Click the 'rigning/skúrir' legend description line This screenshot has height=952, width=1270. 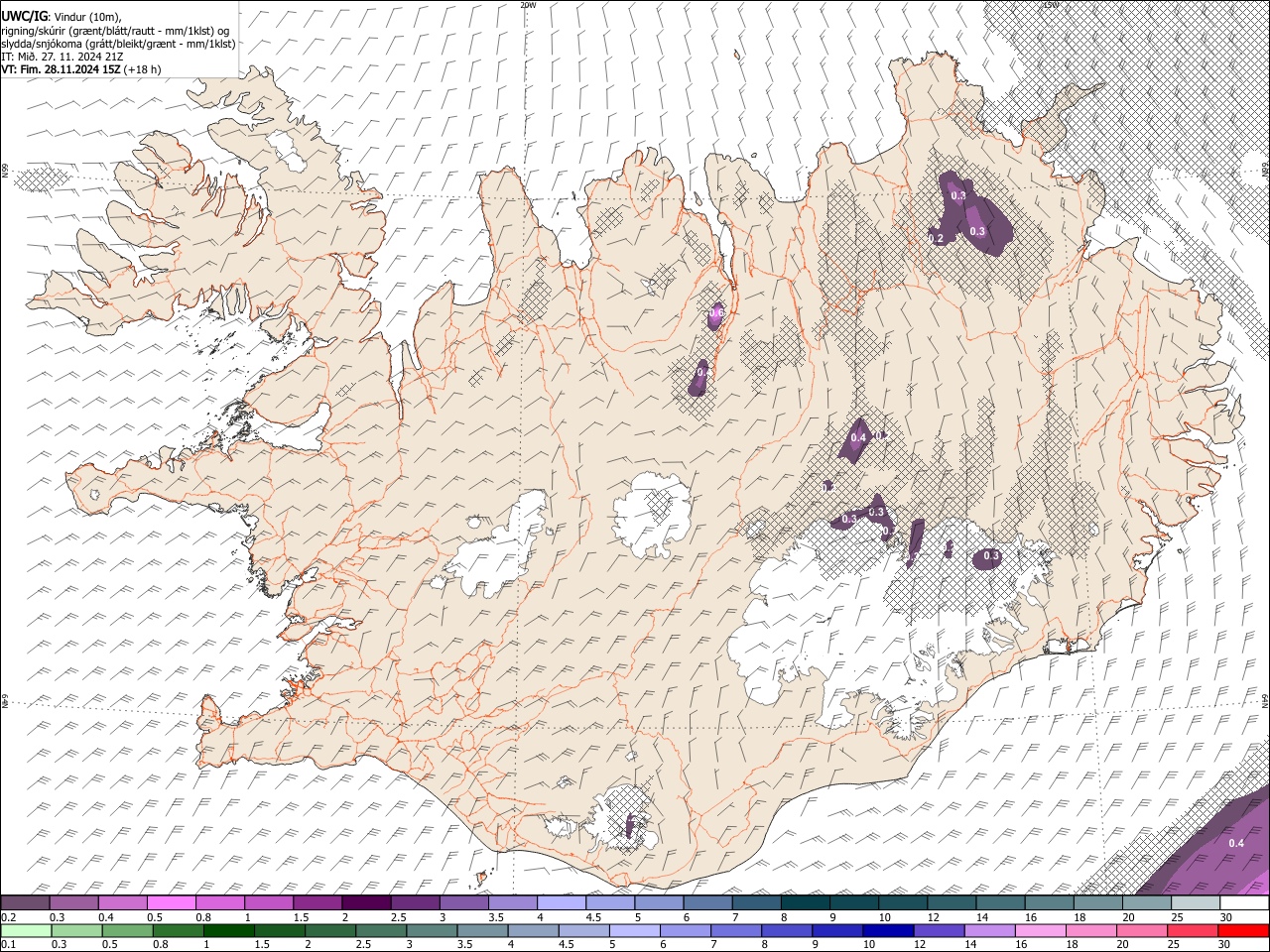pyautogui.click(x=117, y=31)
